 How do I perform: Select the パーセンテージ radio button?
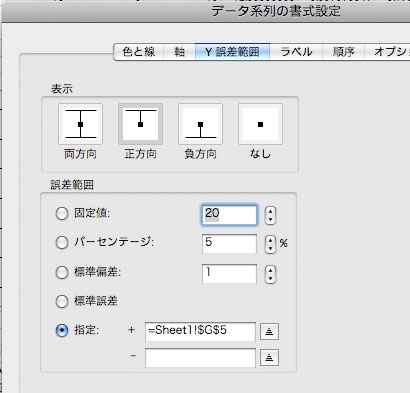(62, 243)
